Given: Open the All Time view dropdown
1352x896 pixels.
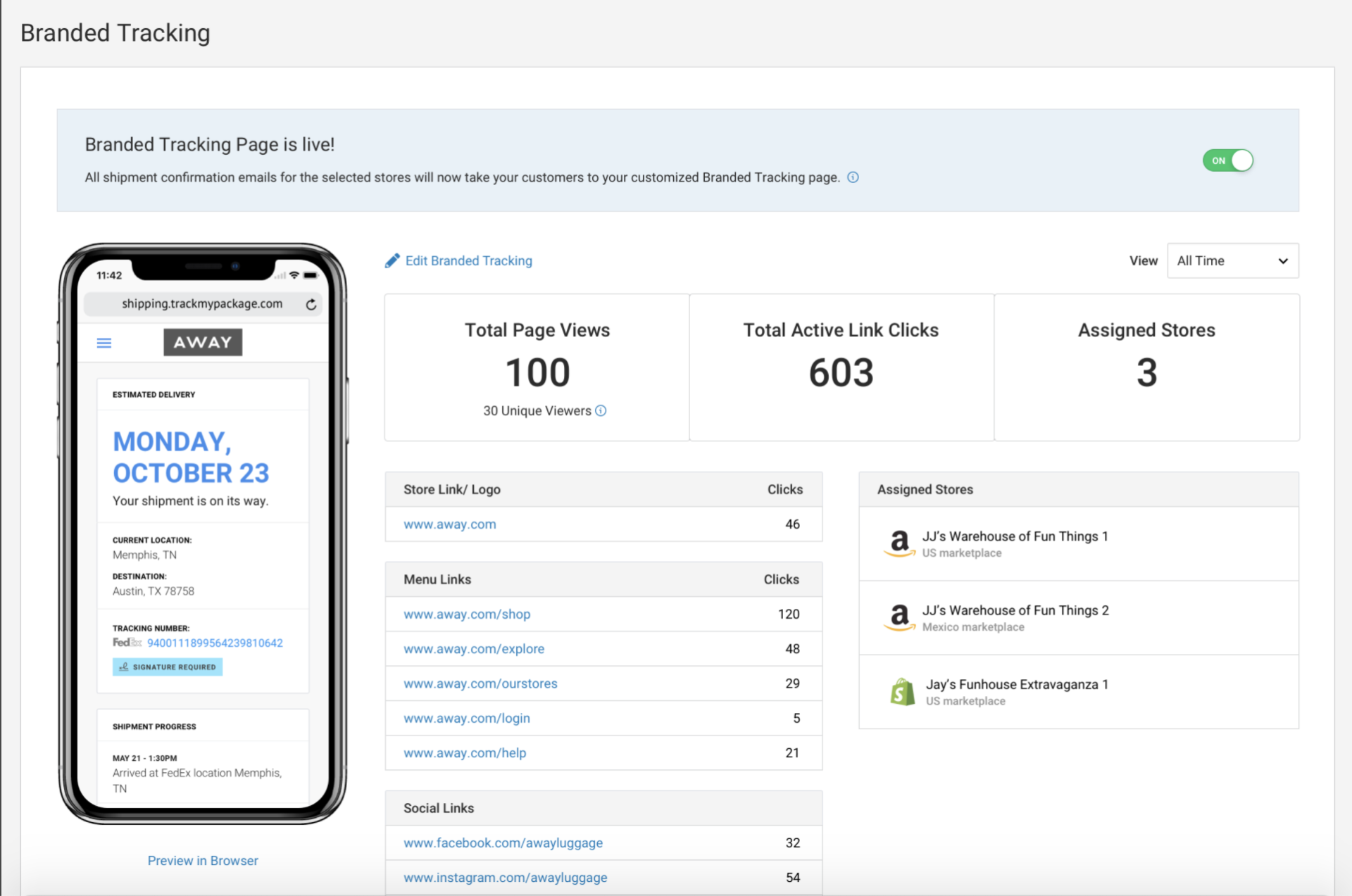Looking at the screenshot, I should click(1233, 260).
